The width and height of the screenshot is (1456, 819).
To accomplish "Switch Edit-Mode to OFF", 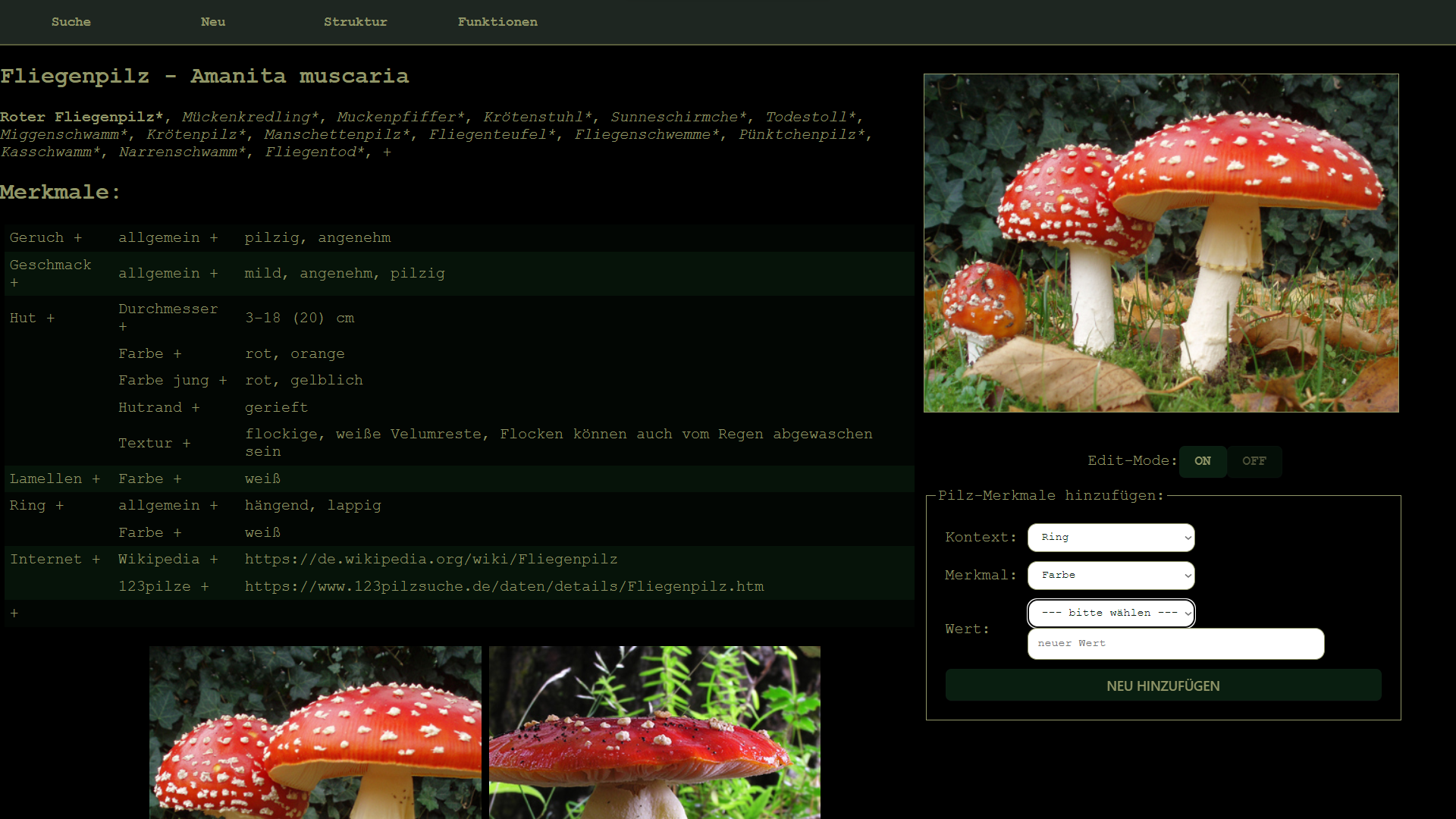I will click(x=1254, y=461).
